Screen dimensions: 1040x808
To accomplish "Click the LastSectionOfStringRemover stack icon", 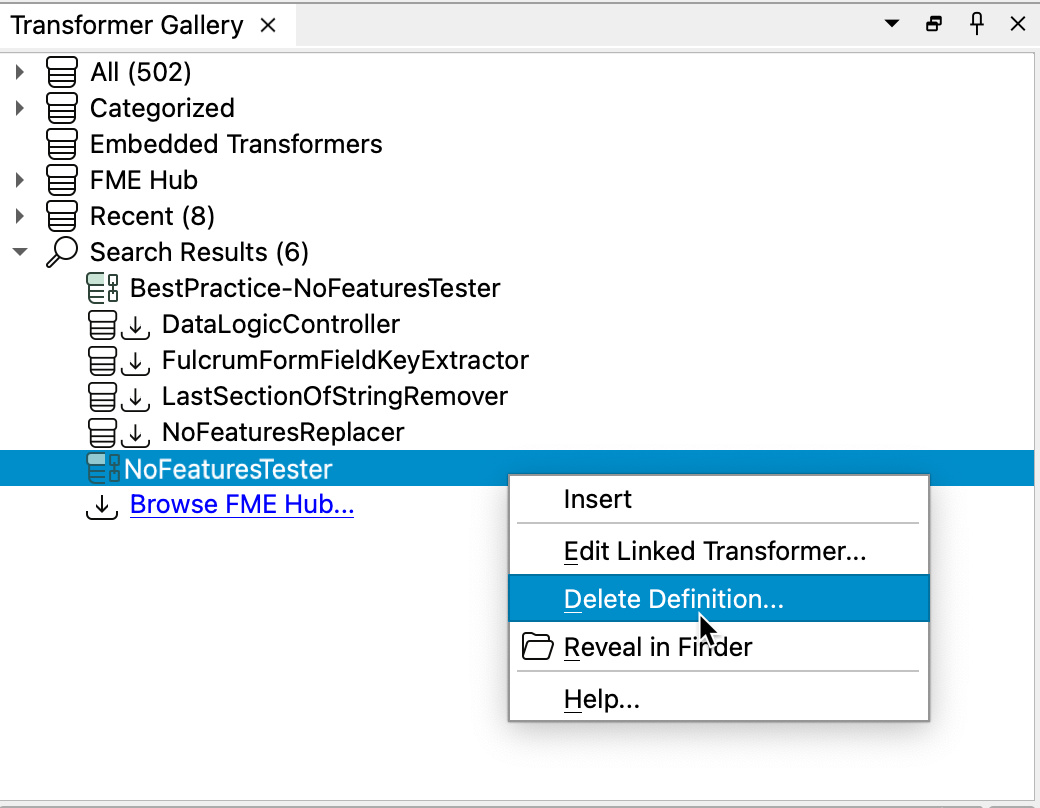I will point(103,396).
